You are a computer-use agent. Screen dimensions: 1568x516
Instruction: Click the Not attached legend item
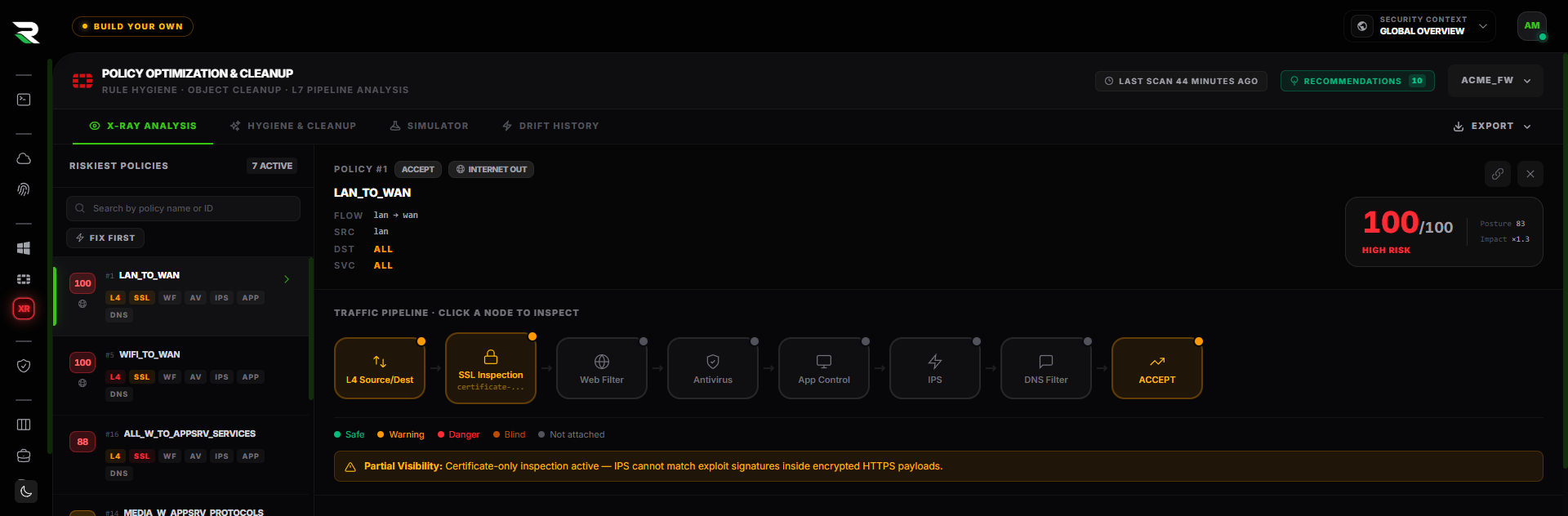tap(572, 434)
